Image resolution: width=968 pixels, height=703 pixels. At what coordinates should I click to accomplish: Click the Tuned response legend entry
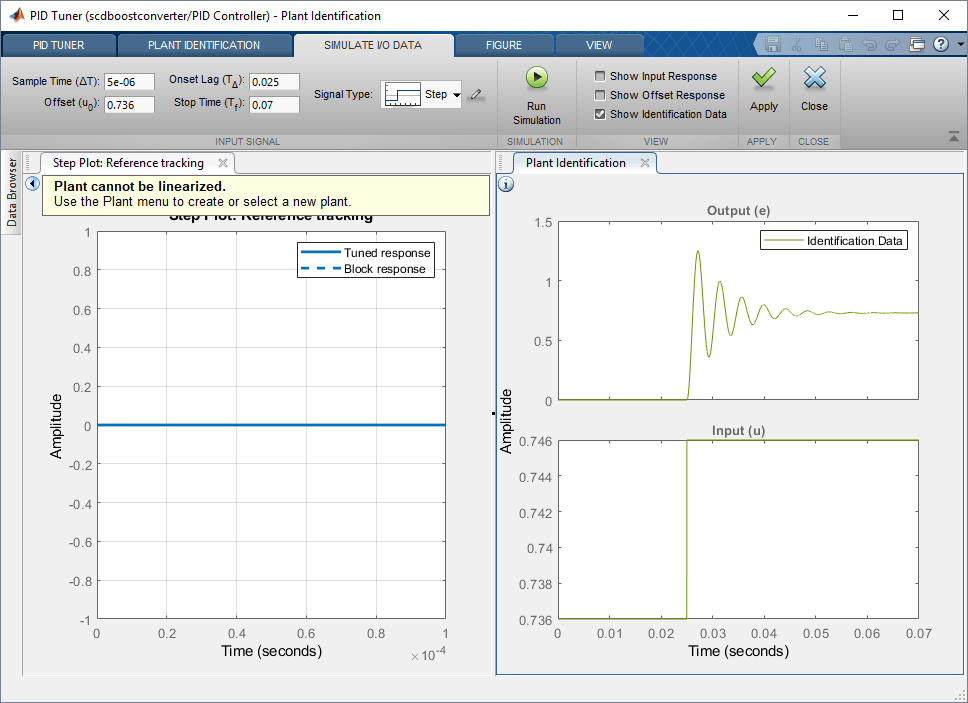point(365,252)
